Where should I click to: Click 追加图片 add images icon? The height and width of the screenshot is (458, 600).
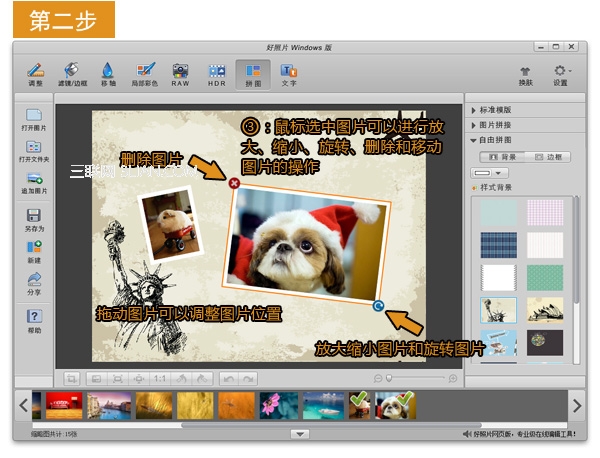tap(34, 183)
